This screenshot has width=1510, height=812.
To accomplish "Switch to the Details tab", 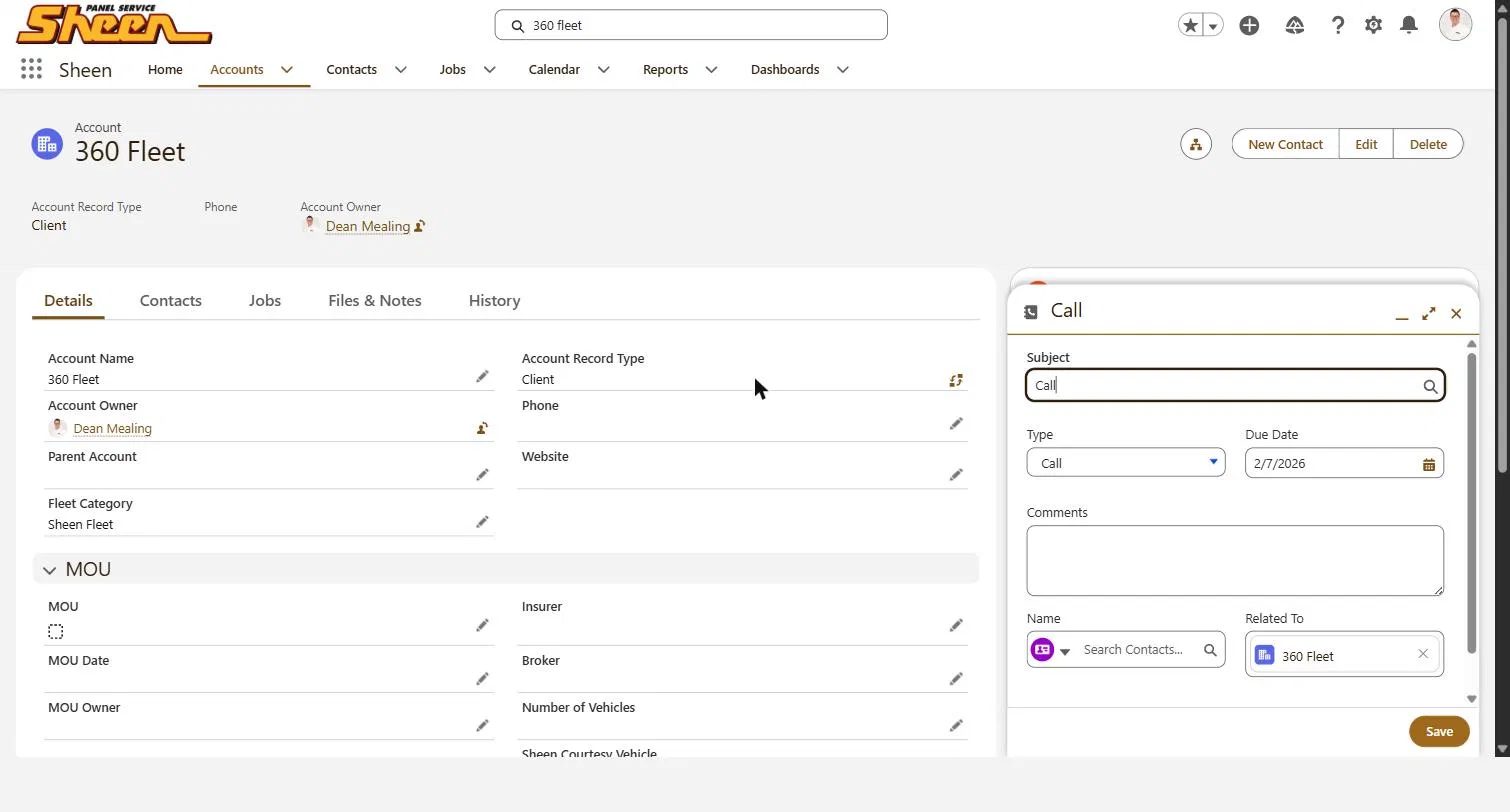I will pyautogui.click(x=68, y=301).
